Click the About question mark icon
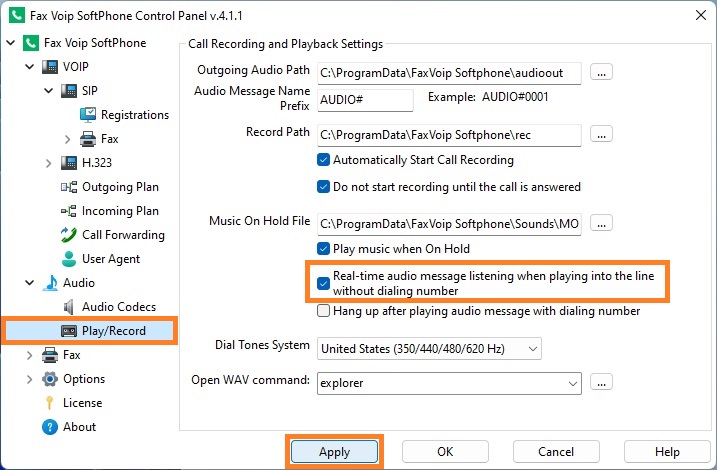Screen dimensions: 717x470 click(x=50, y=427)
